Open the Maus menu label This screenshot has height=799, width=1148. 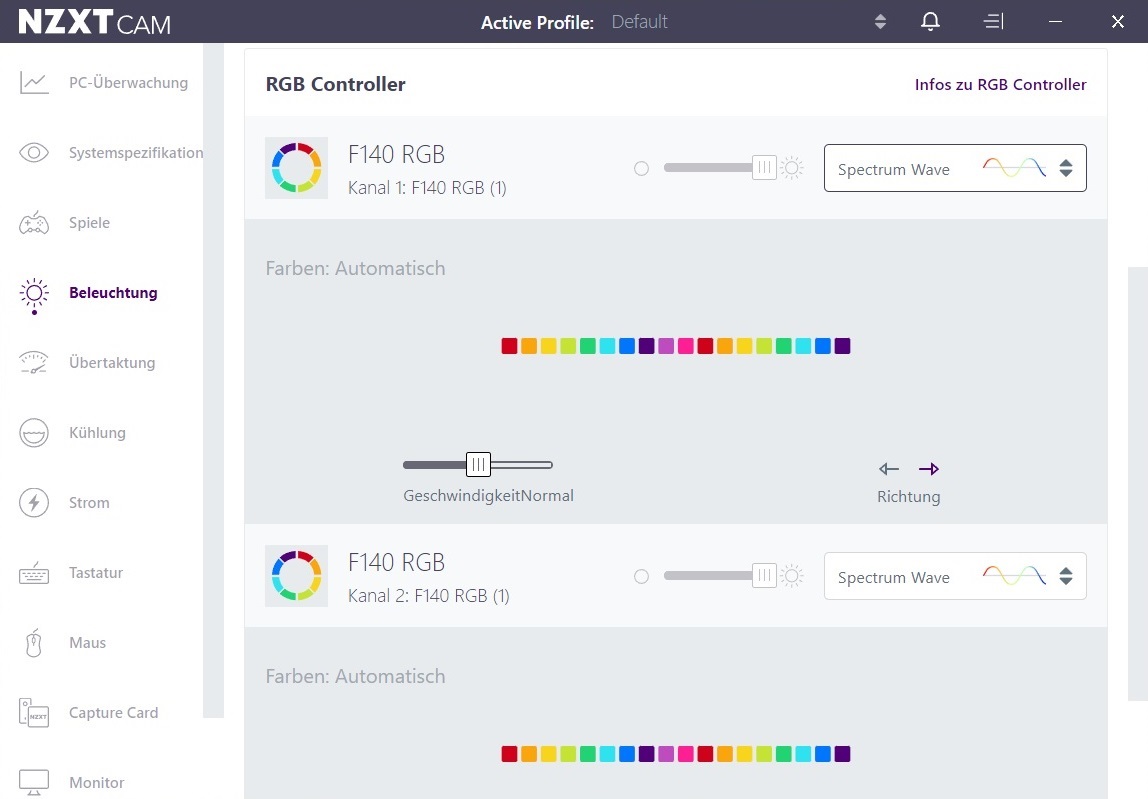coord(88,642)
